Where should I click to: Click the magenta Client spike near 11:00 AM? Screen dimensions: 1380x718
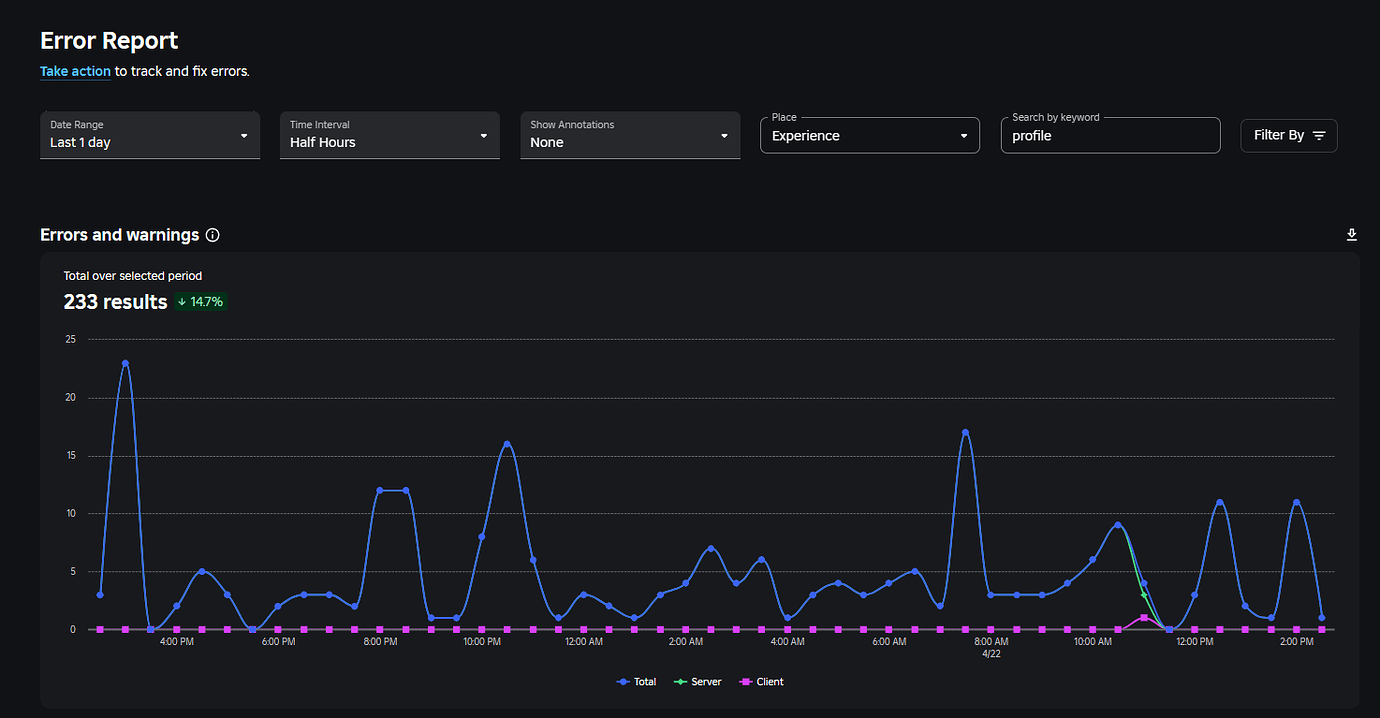pyautogui.click(x=1145, y=618)
